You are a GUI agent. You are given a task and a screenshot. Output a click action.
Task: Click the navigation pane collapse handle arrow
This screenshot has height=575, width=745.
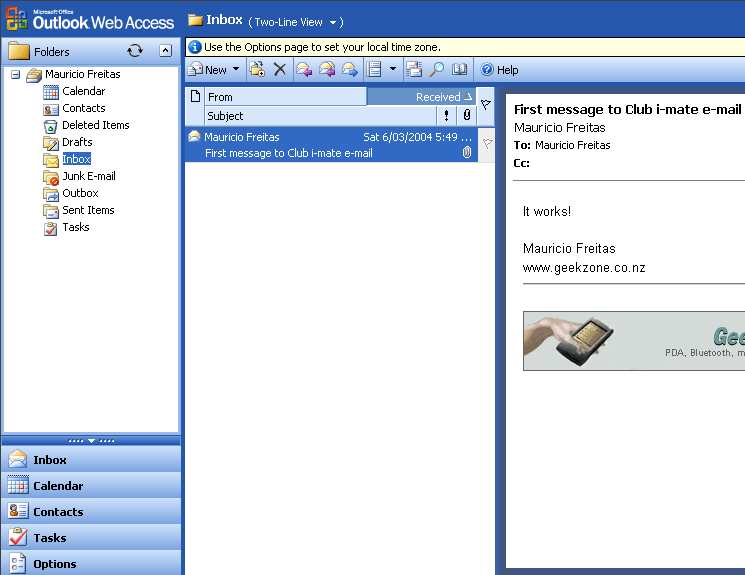(91, 441)
